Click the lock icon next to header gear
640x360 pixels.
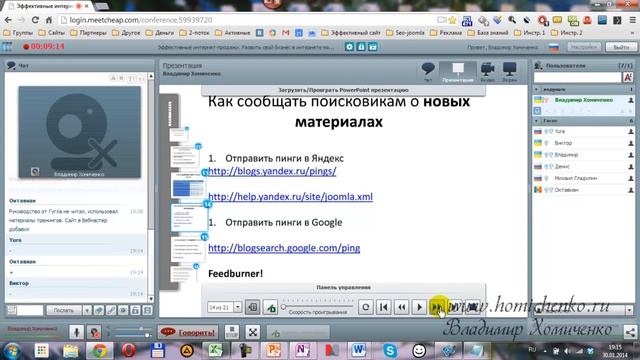[x=361, y=47]
